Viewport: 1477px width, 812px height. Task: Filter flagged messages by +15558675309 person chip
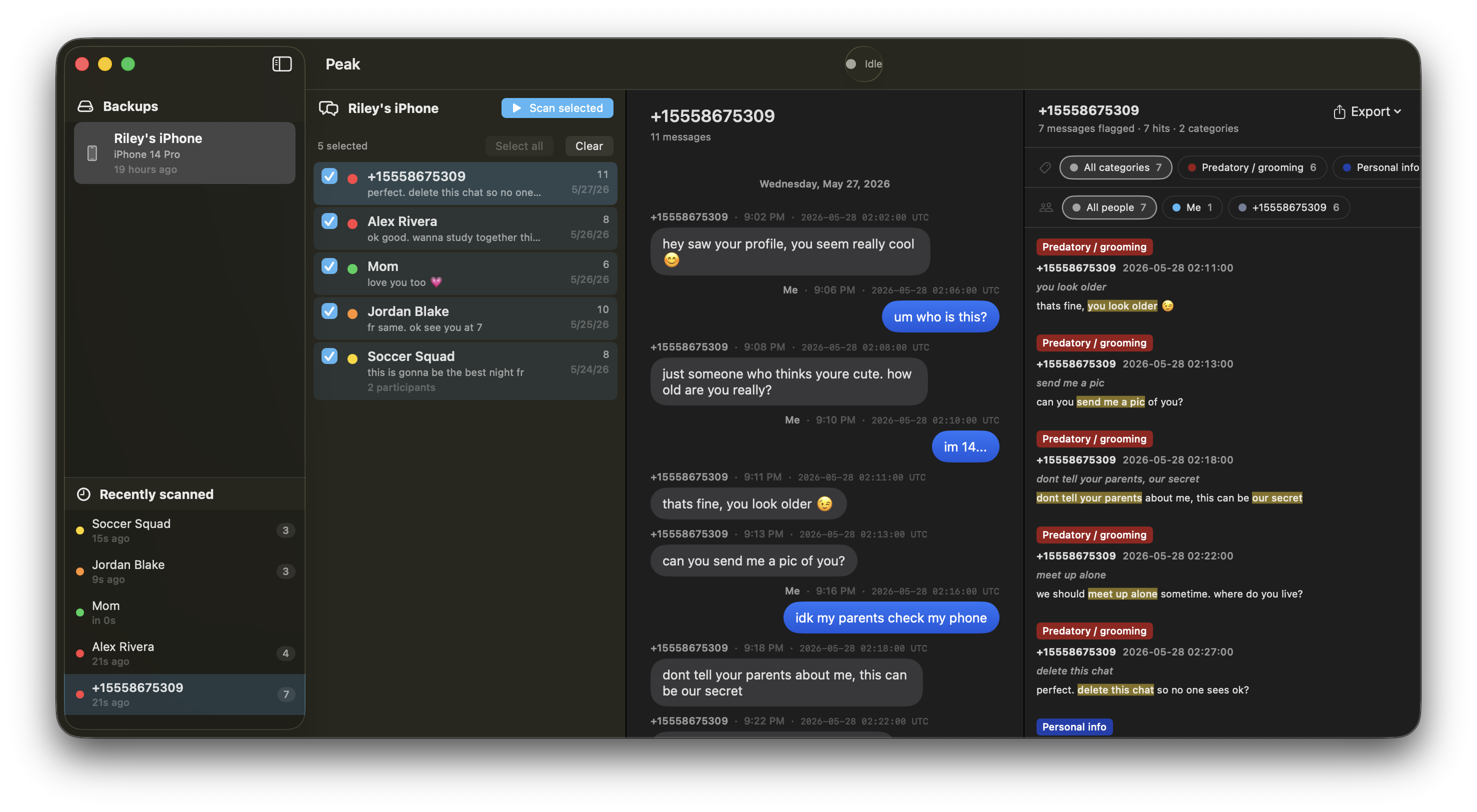point(1288,207)
